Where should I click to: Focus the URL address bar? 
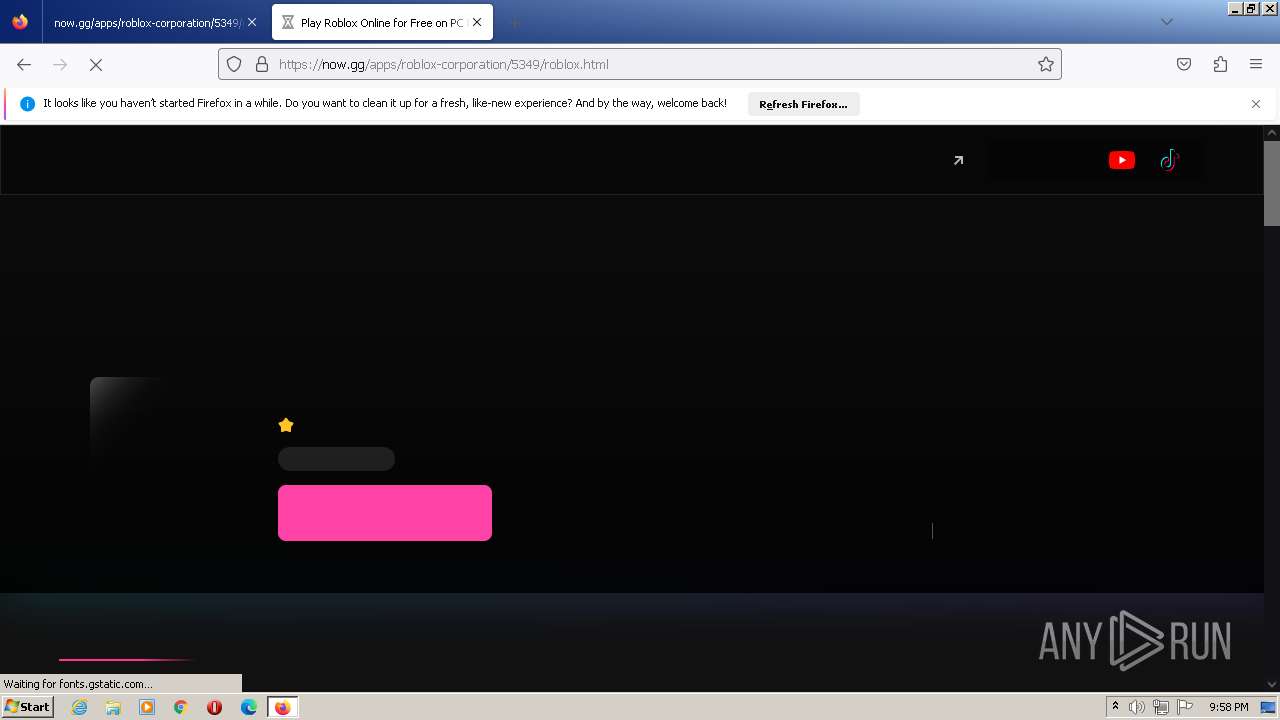click(x=640, y=64)
